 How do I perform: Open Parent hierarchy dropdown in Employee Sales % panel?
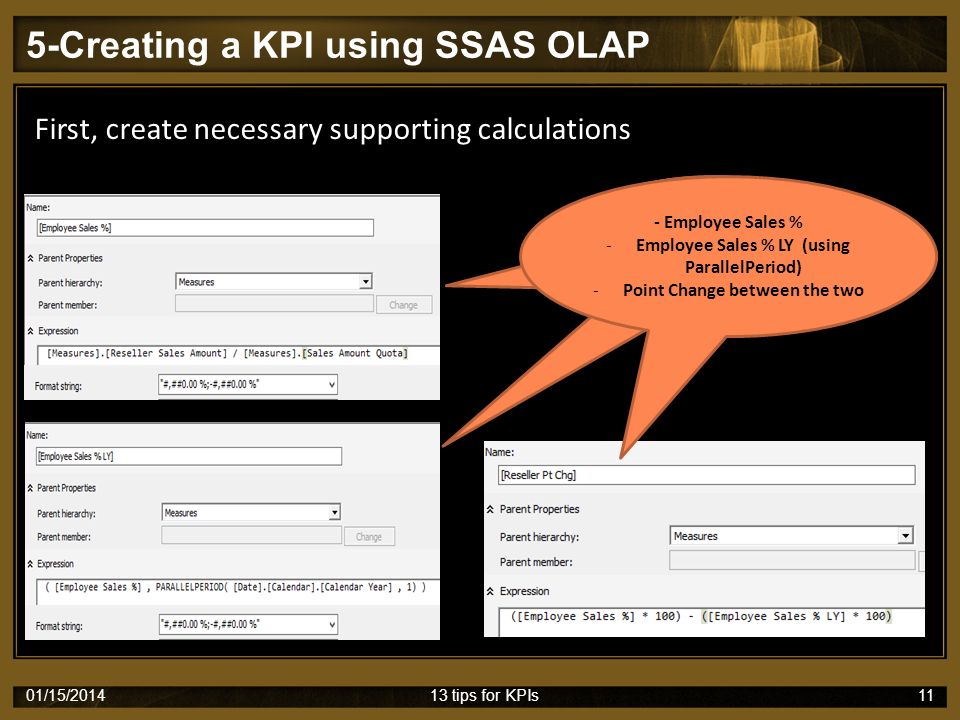coord(366,282)
